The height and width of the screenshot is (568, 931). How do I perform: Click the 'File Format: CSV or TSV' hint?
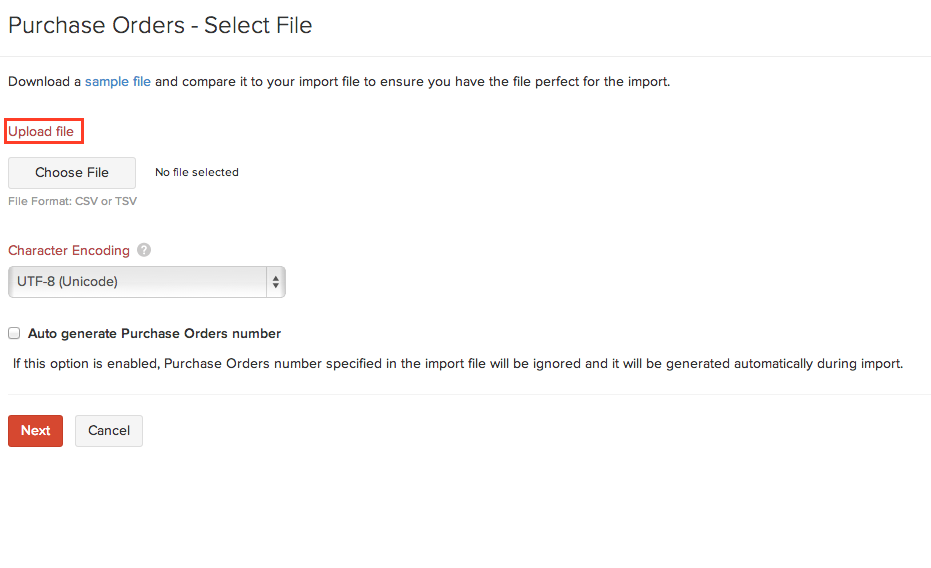pos(72,201)
